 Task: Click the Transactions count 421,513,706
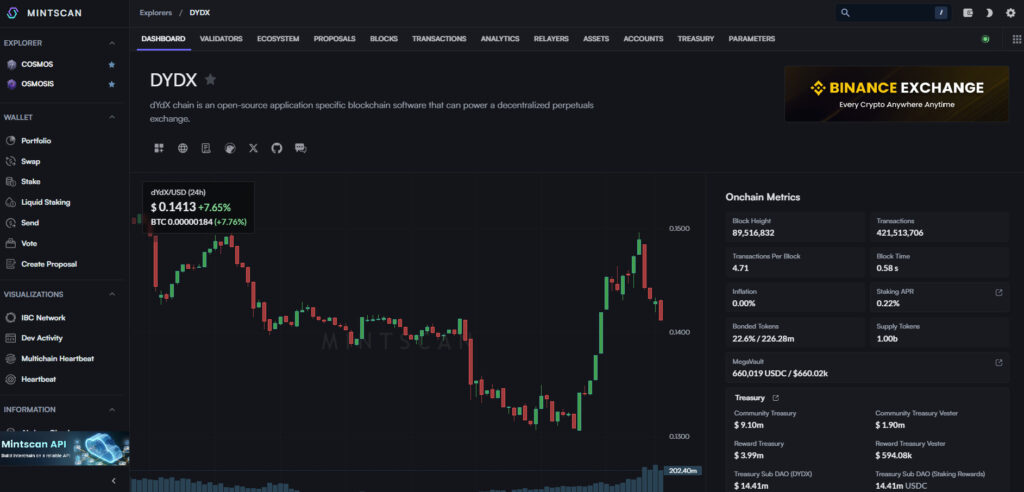(x=900, y=233)
